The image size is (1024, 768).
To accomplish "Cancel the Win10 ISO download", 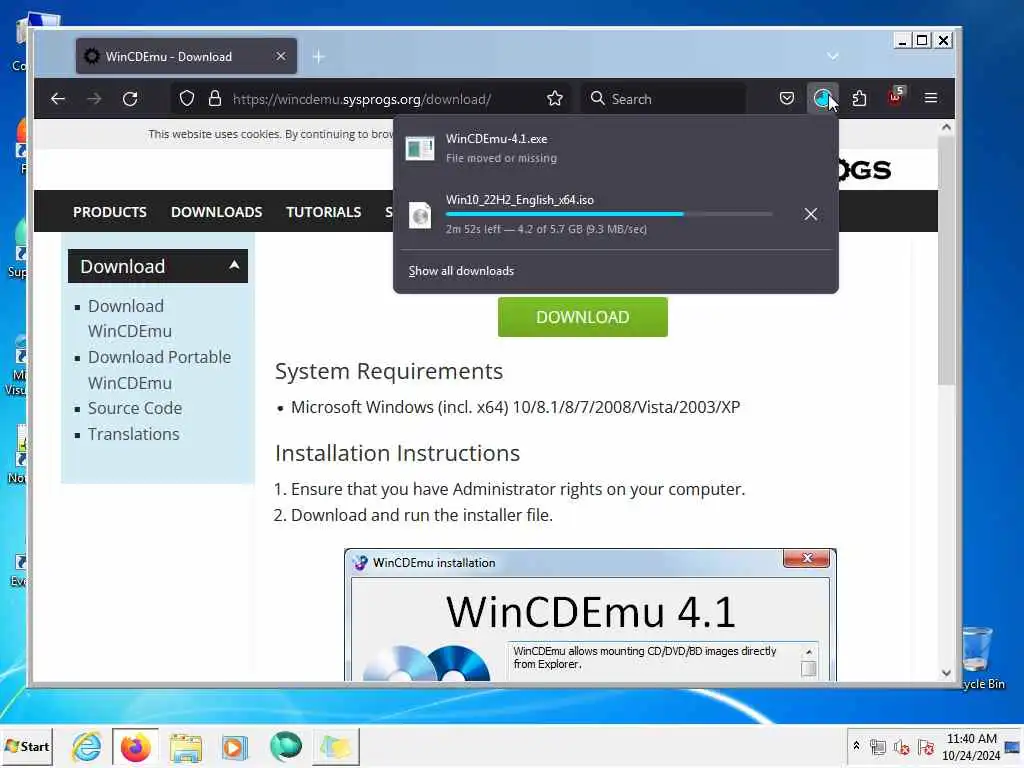I will click(810, 214).
